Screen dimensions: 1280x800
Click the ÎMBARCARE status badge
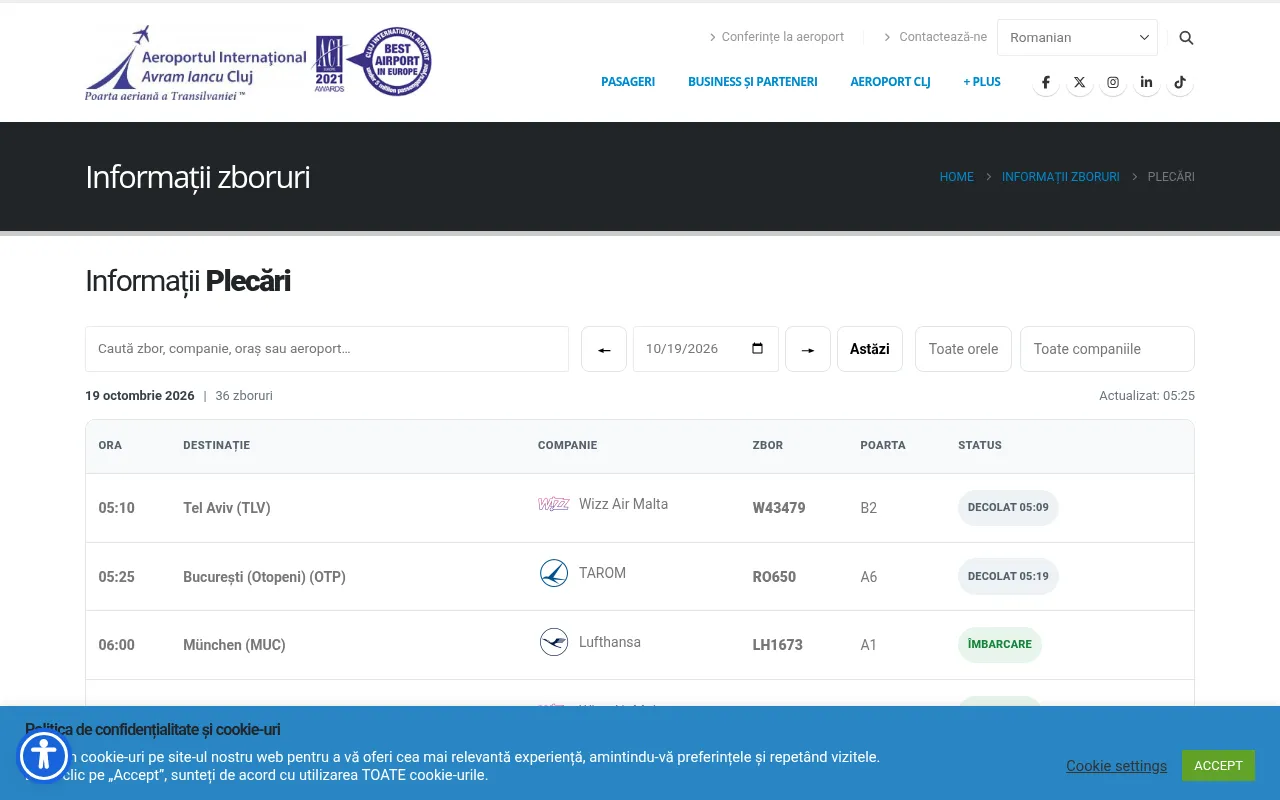pos(1000,645)
